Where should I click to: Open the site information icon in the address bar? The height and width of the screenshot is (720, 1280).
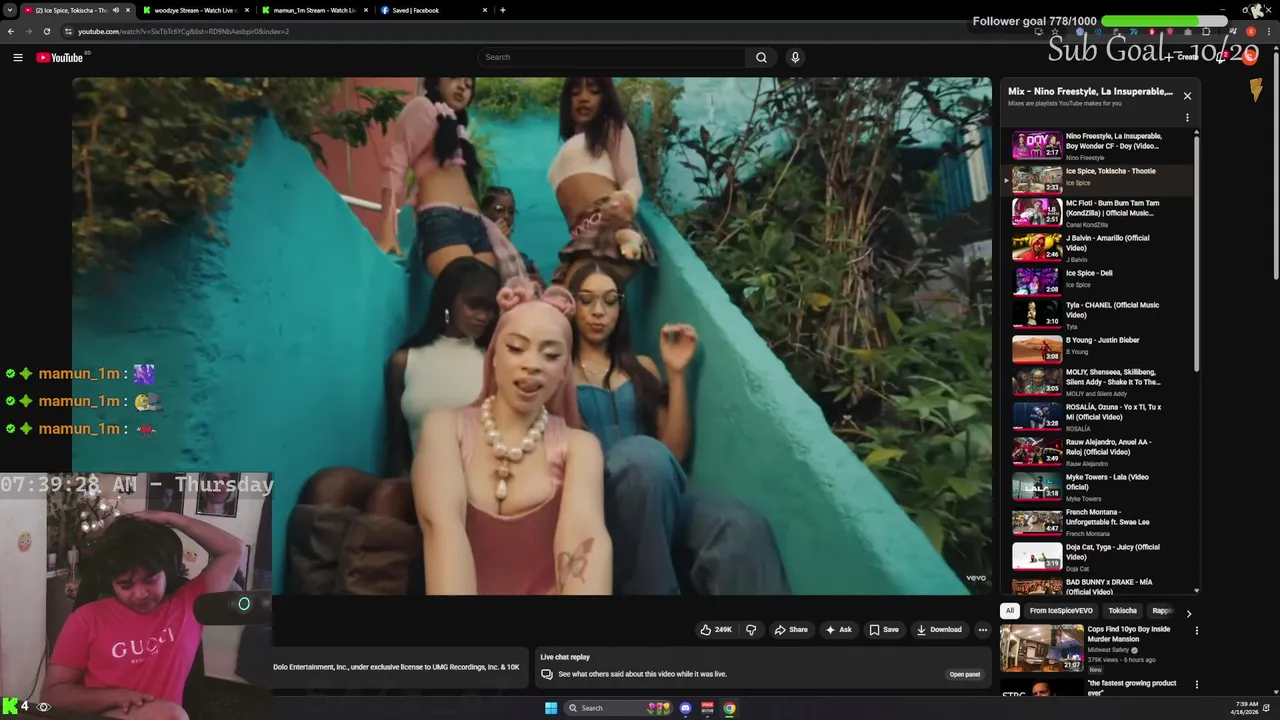point(68,31)
